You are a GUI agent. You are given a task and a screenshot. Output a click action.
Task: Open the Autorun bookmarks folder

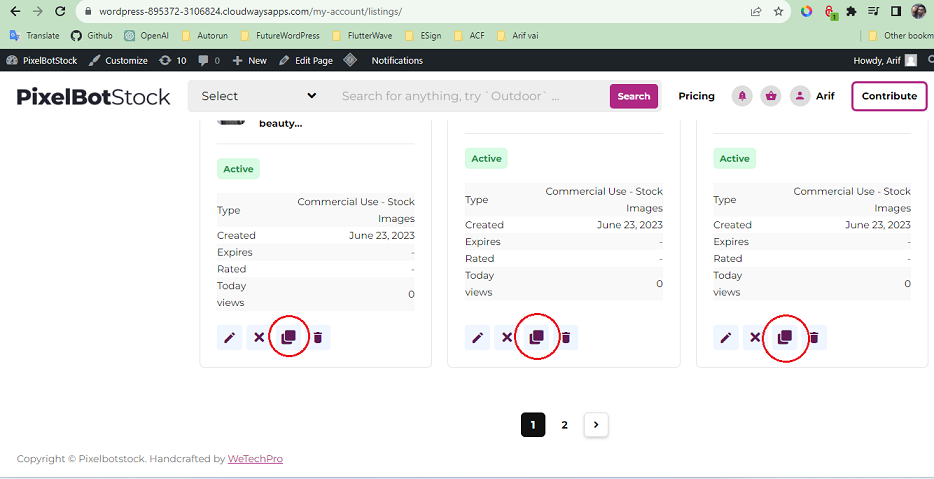205,36
